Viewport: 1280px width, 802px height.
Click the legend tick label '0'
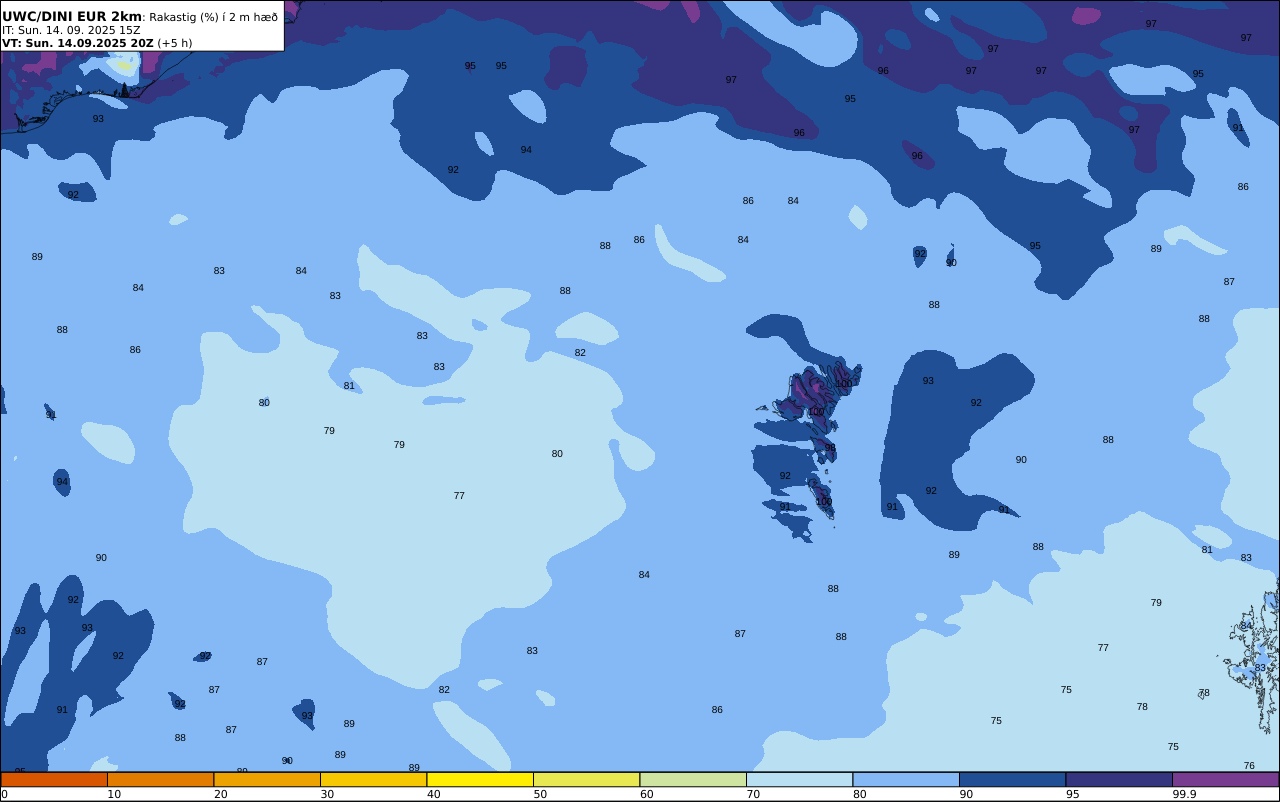pos(4,794)
